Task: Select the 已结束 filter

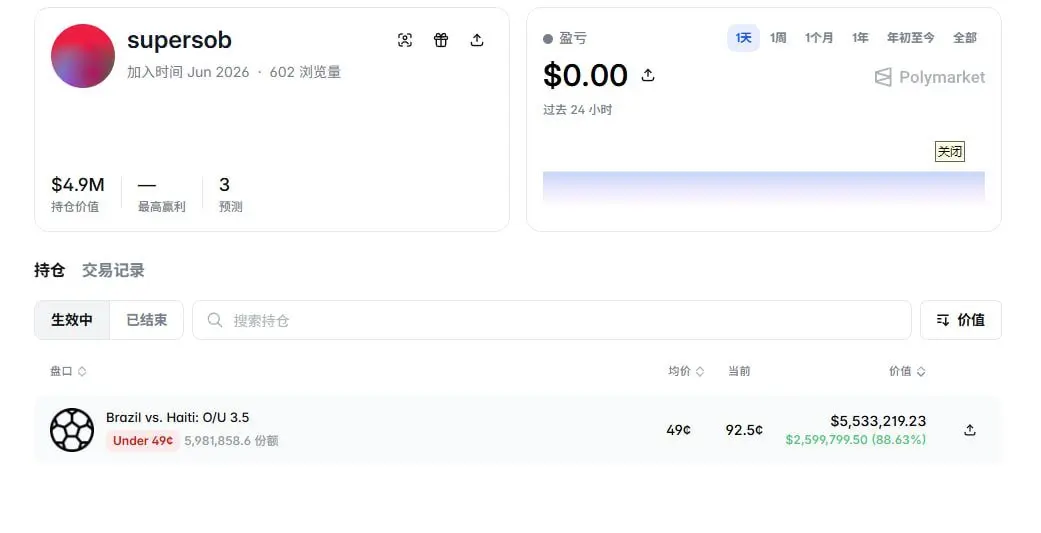Action: [146, 320]
